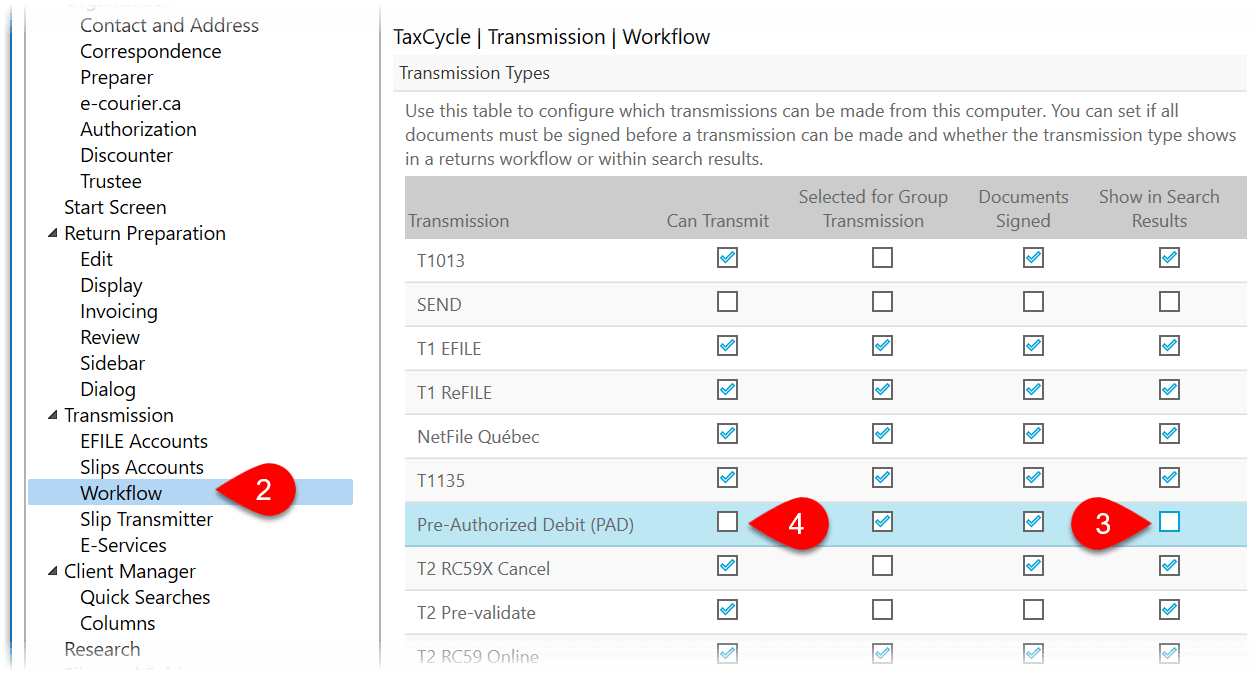Toggle Documents Signed for T1013
Screen dimensions: 1255x676
pyautogui.click(x=1033, y=258)
